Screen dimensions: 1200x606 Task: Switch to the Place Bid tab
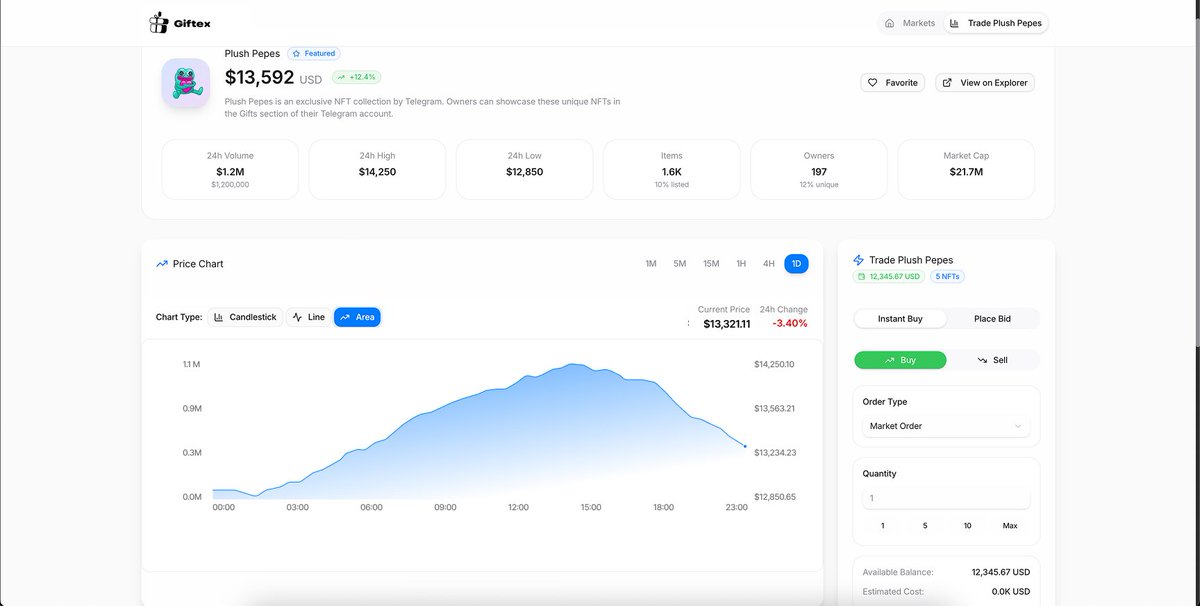click(x=991, y=318)
